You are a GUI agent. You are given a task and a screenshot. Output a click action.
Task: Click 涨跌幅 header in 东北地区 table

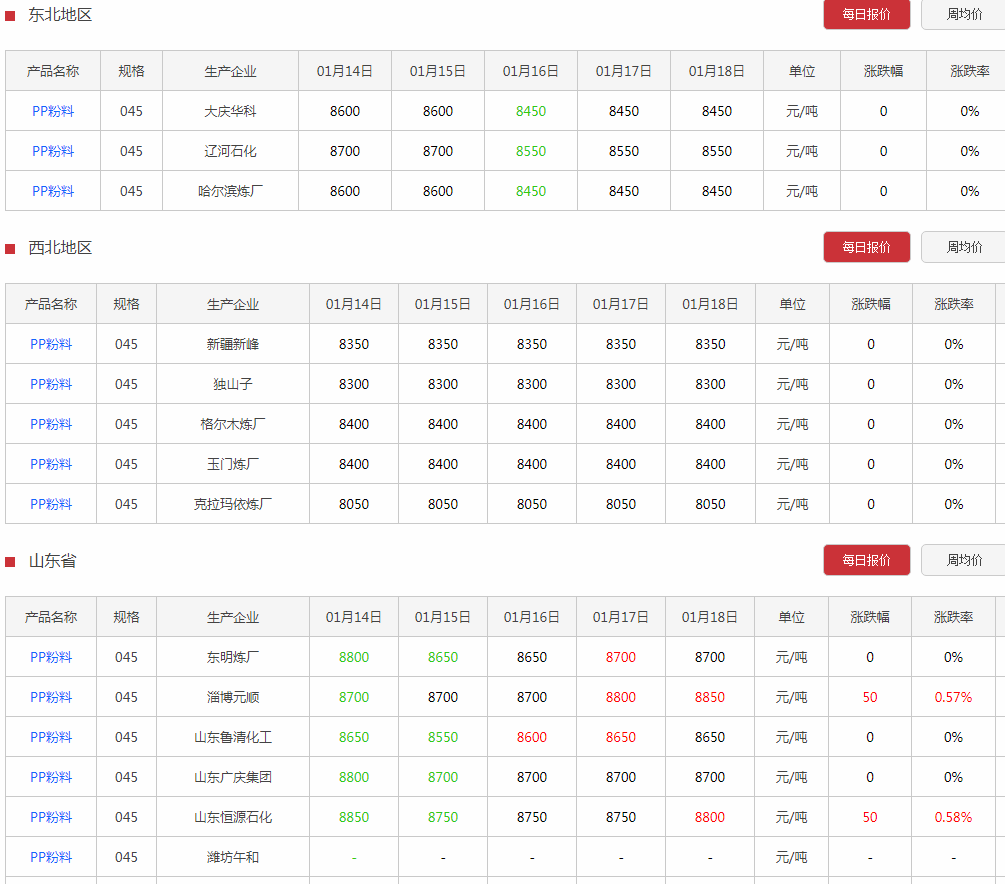(x=883, y=71)
